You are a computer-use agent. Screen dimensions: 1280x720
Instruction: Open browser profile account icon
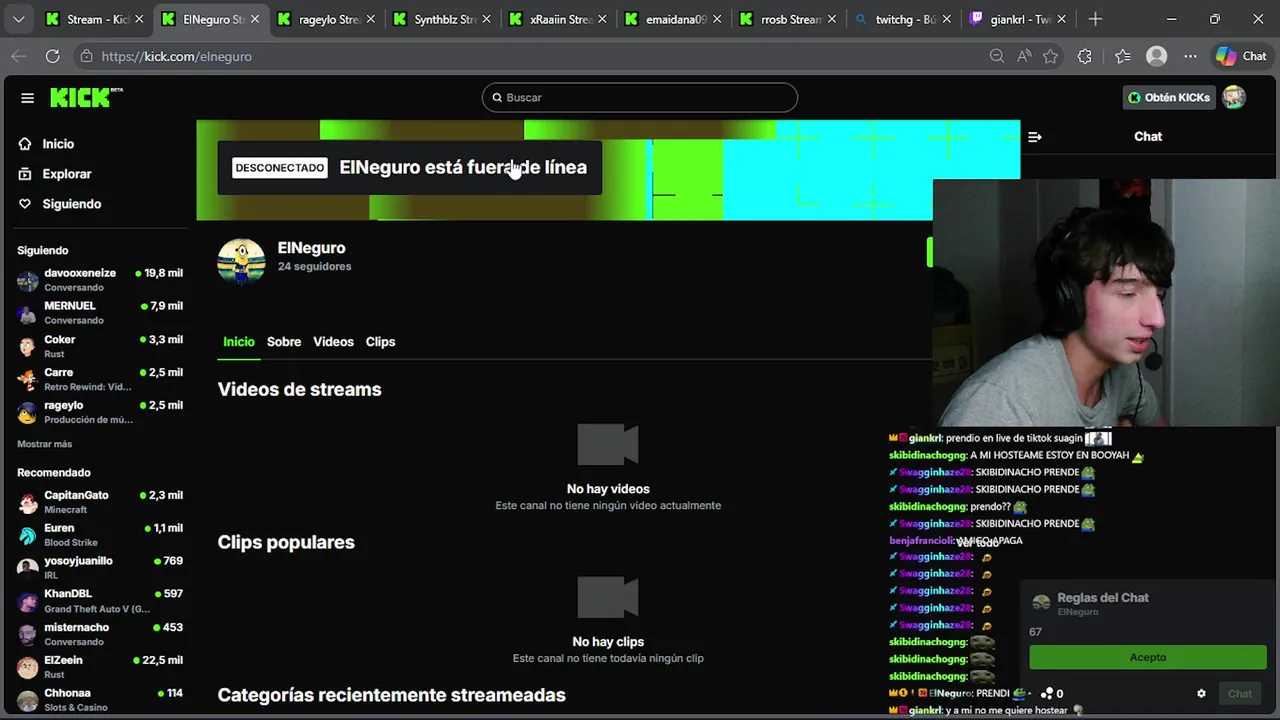1157,56
